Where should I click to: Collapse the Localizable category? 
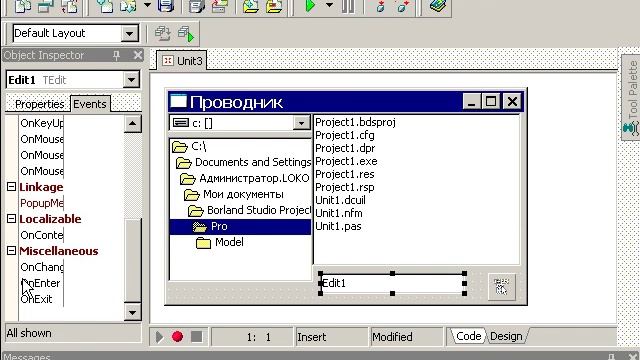point(11,219)
